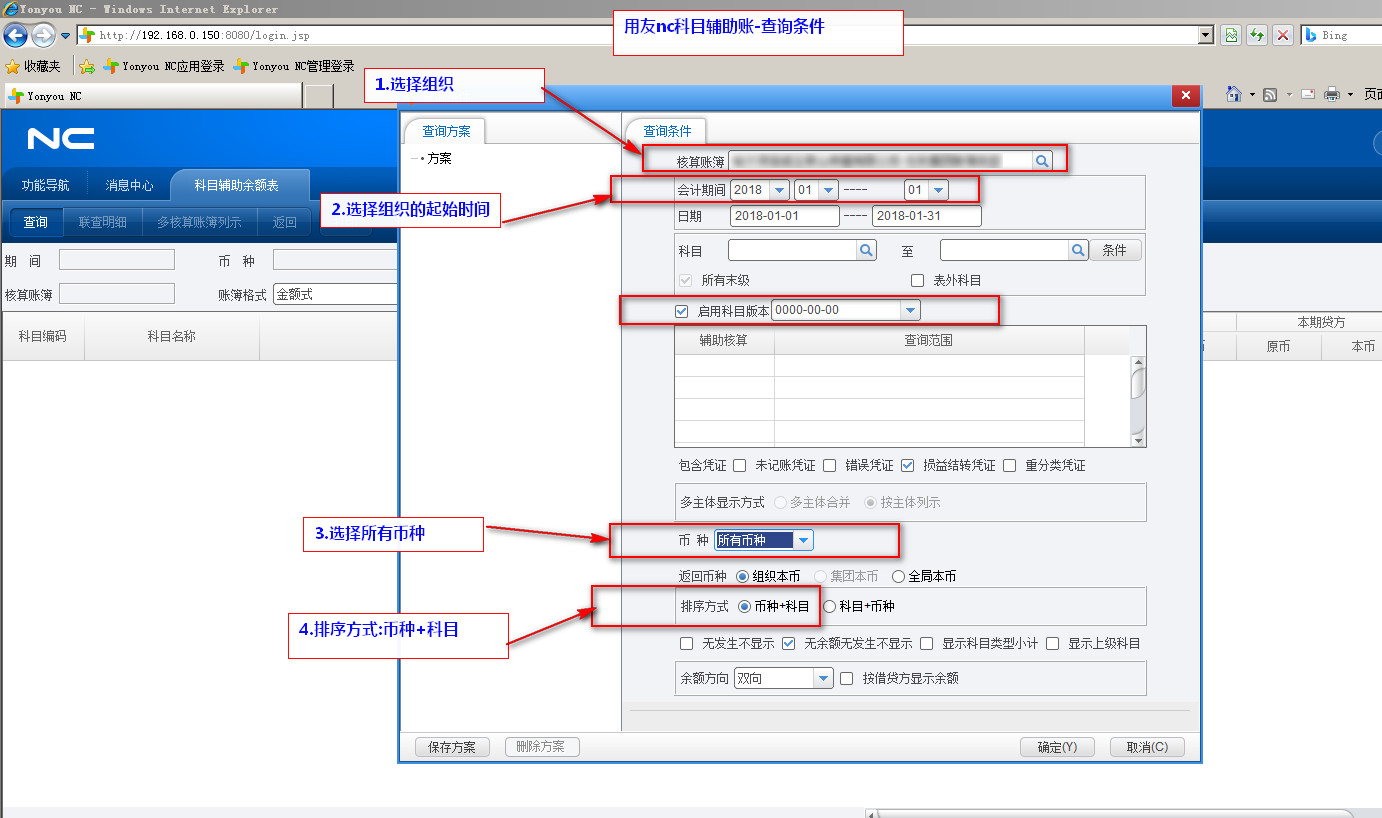Switch to the 功能导航 tab
The width and height of the screenshot is (1382, 818).
46,185
